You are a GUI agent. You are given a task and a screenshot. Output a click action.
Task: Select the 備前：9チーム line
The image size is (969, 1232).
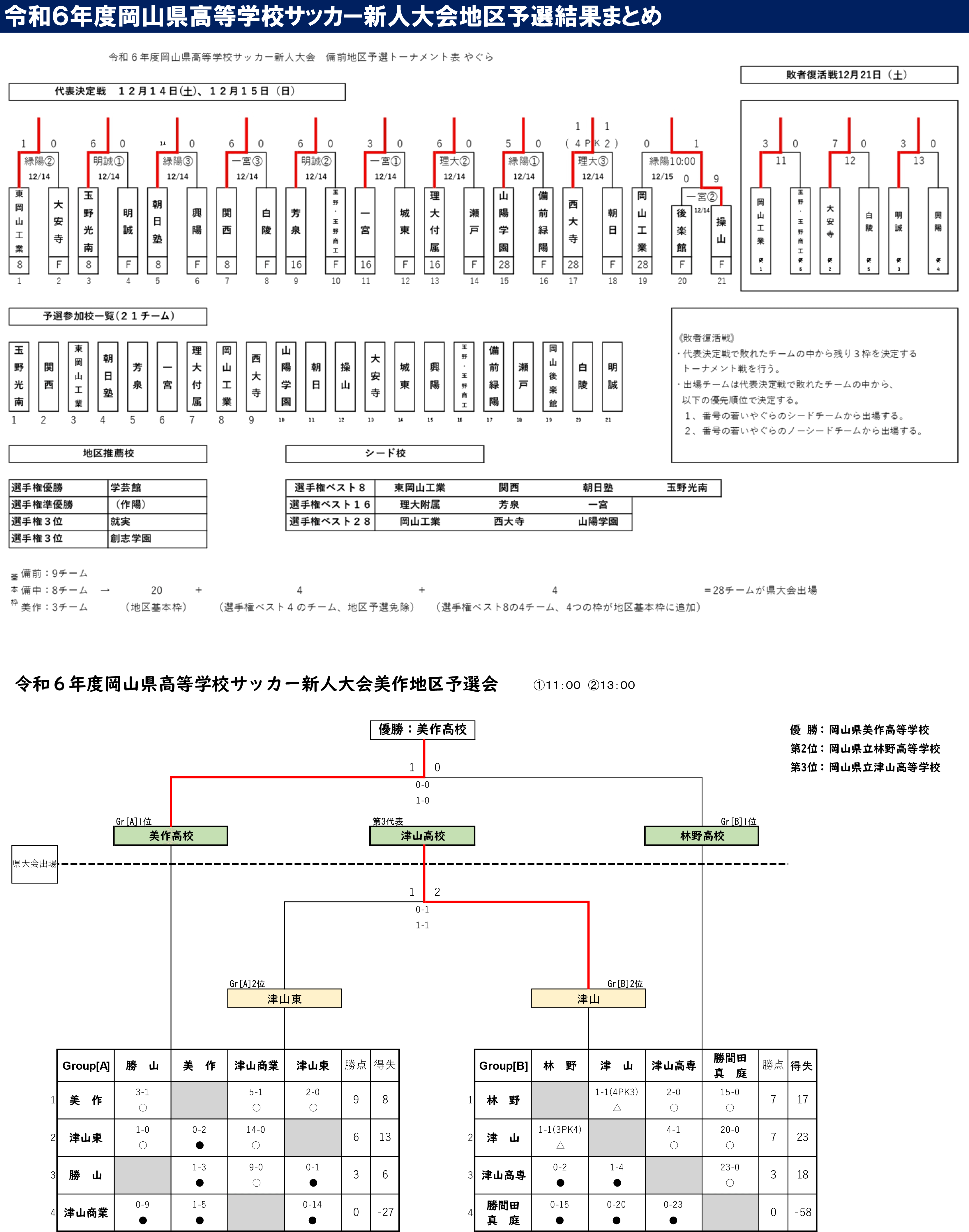(x=54, y=573)
